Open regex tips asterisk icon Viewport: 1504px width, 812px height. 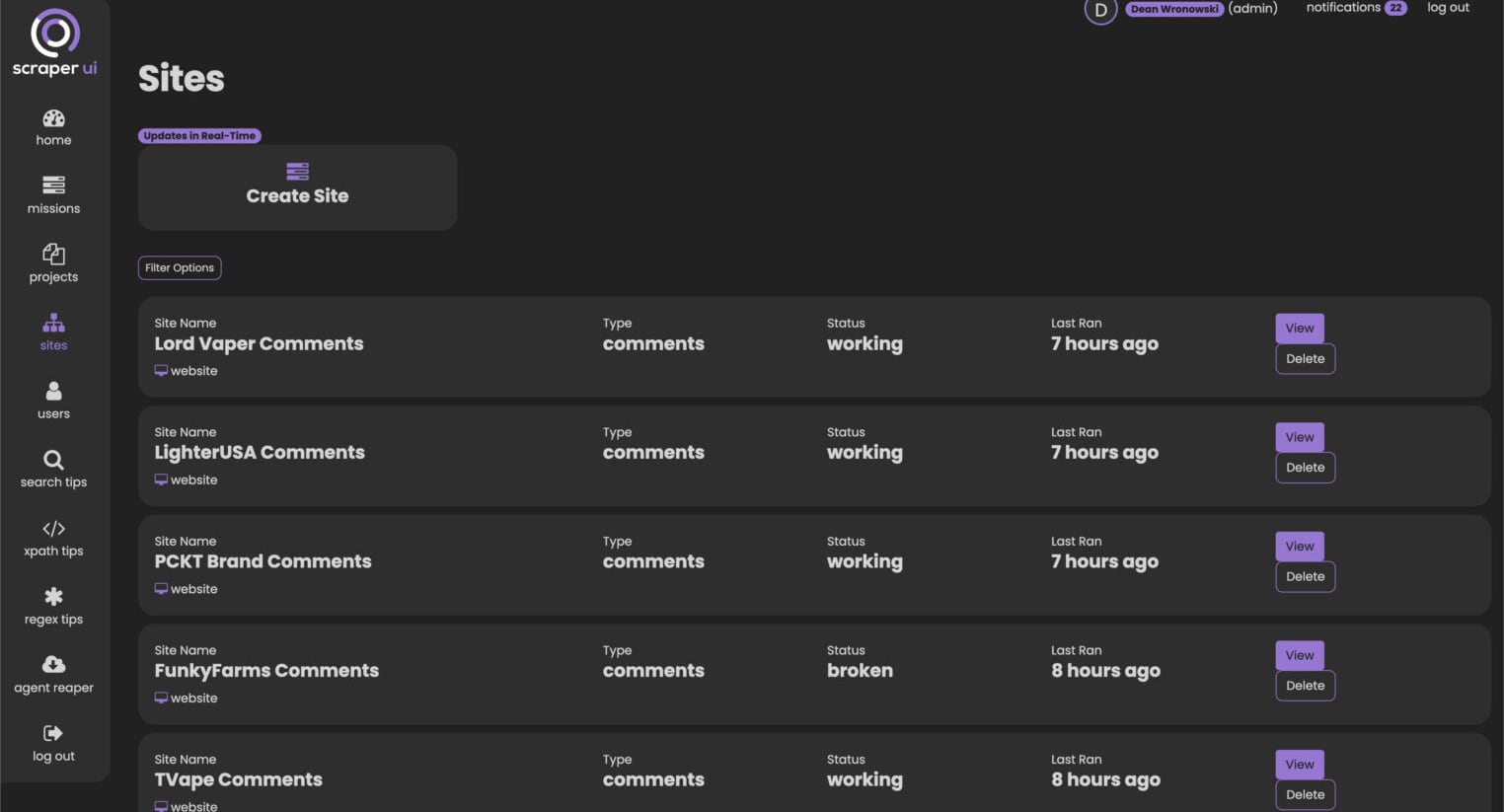pos(53,596)
